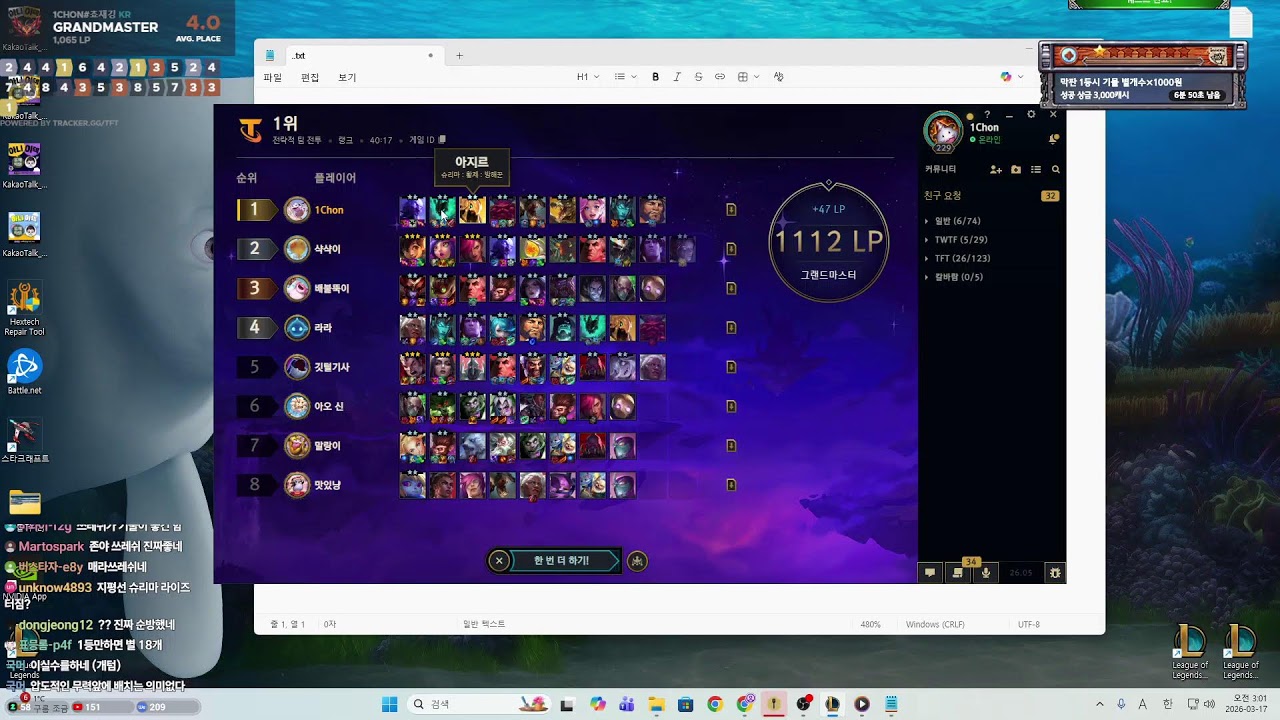Open match details icon for player 배불뚝이
Image resolution: width=1280 pixels, height=720 pixels.
[x=731, y=288]
